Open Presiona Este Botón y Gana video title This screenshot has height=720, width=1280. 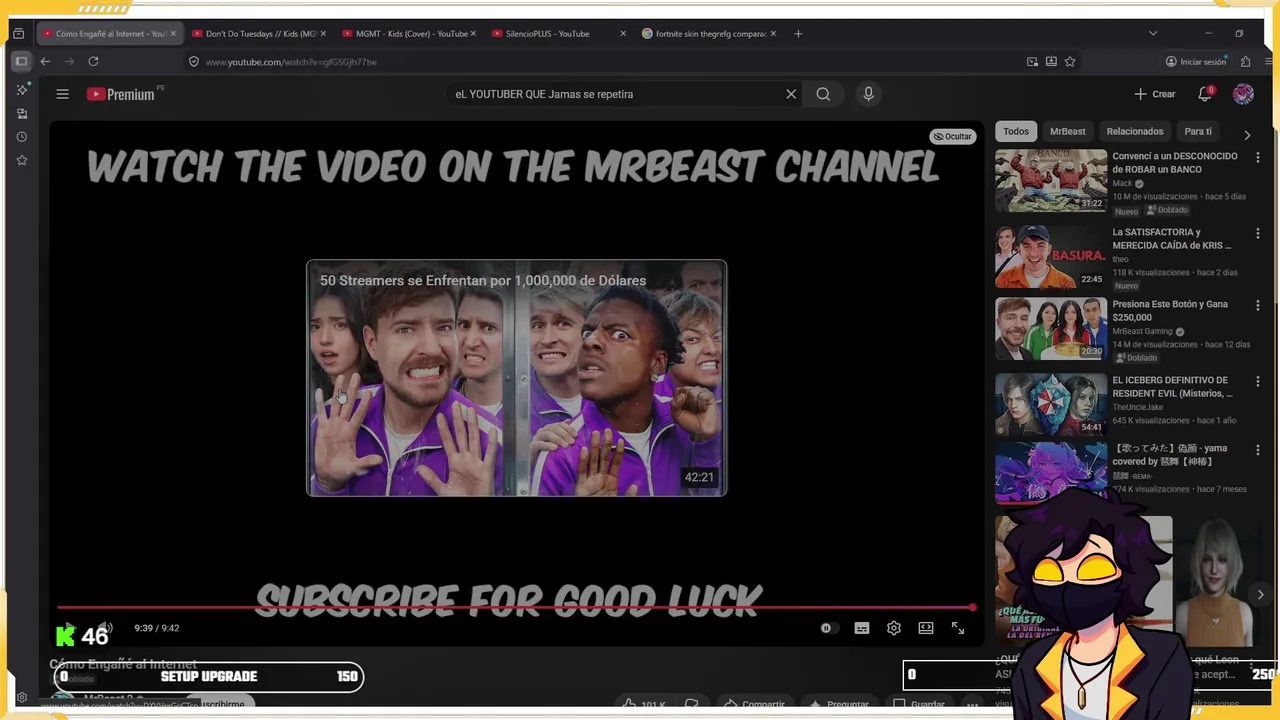pyautogui.click(x=1170, y=311)
